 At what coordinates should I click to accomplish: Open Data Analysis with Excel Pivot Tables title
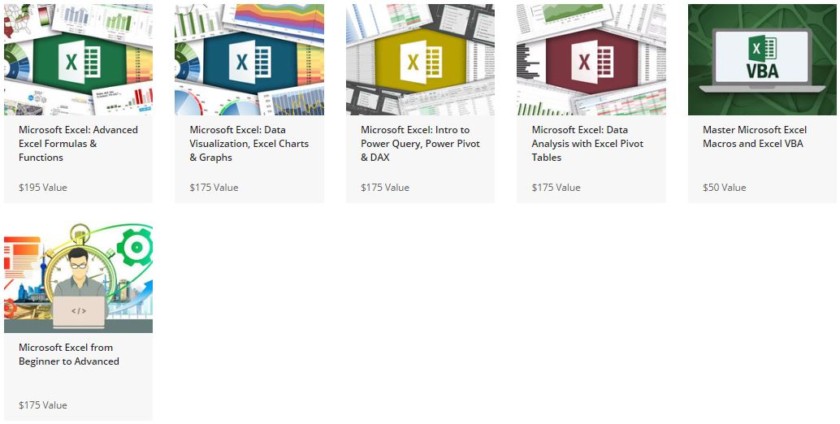pos(587,143)
